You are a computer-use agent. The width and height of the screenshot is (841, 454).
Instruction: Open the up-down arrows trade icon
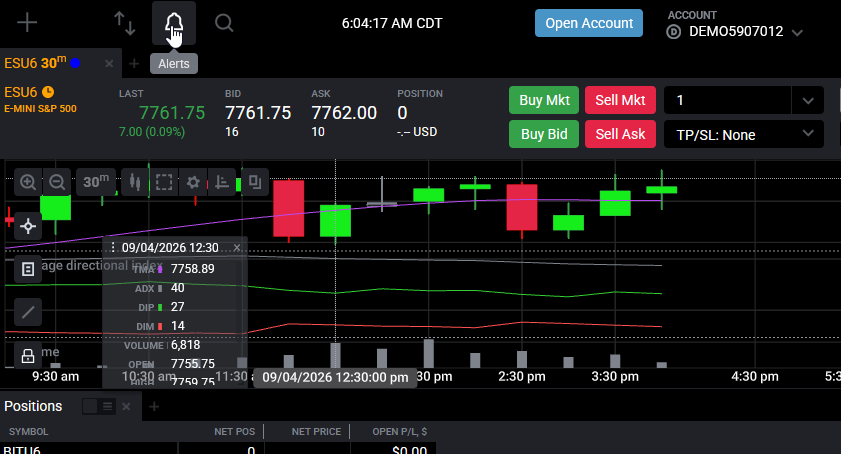[124, 24]
